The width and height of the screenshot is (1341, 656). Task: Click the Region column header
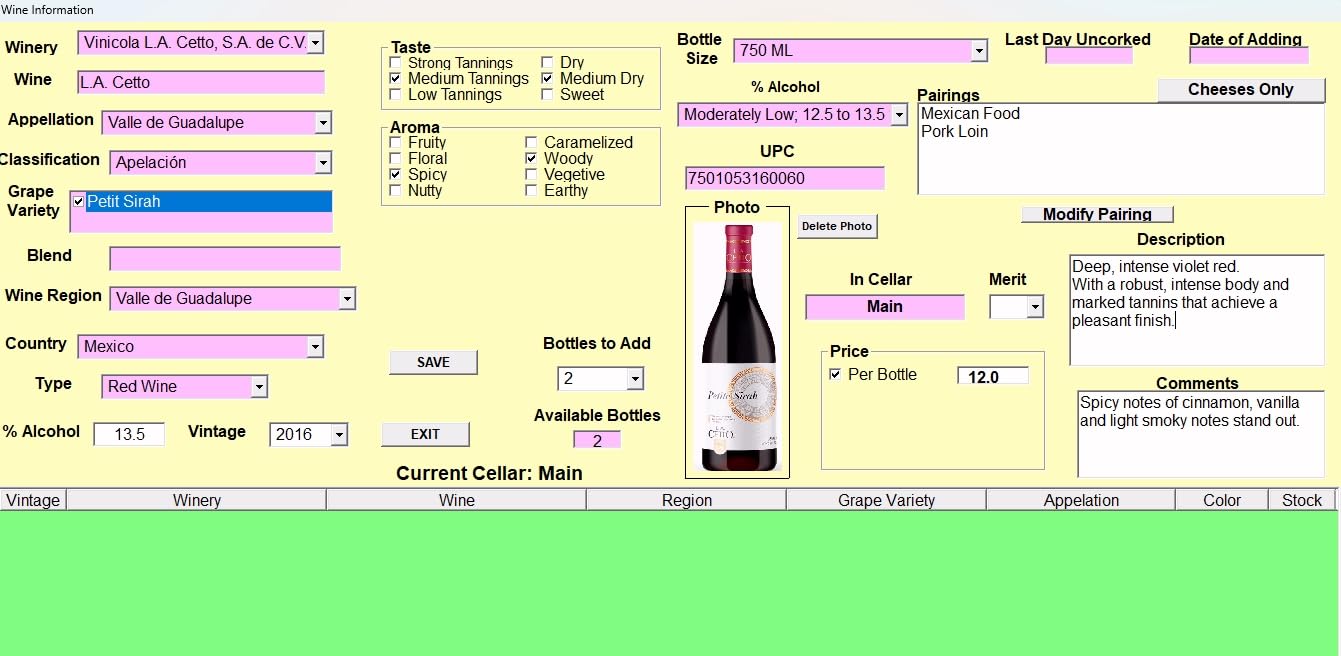pyautogui.click(x=686, y=500)
